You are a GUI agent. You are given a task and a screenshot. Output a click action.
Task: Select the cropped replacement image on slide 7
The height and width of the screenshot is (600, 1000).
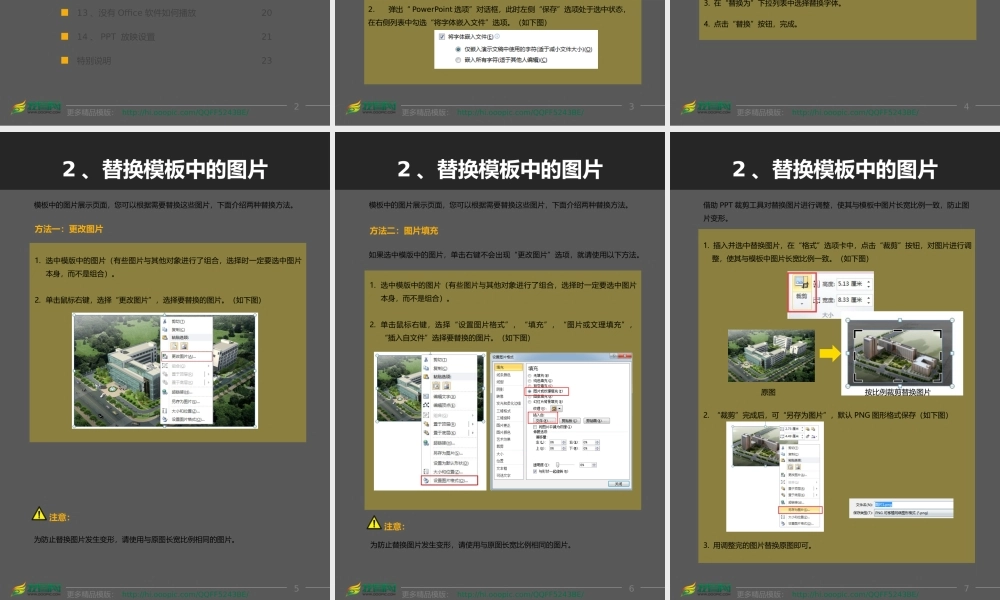[900, 353]
